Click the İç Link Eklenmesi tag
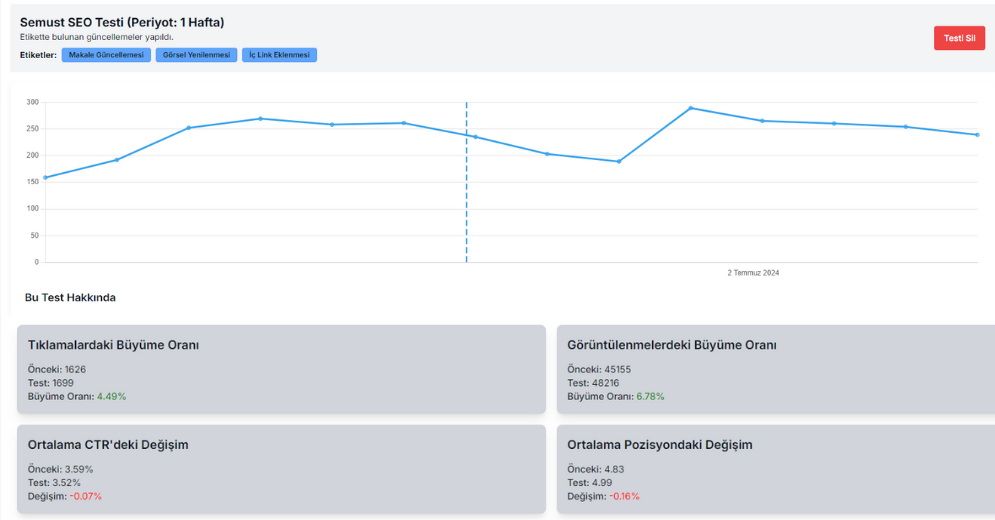995x520 pixels. click(279, 55)
